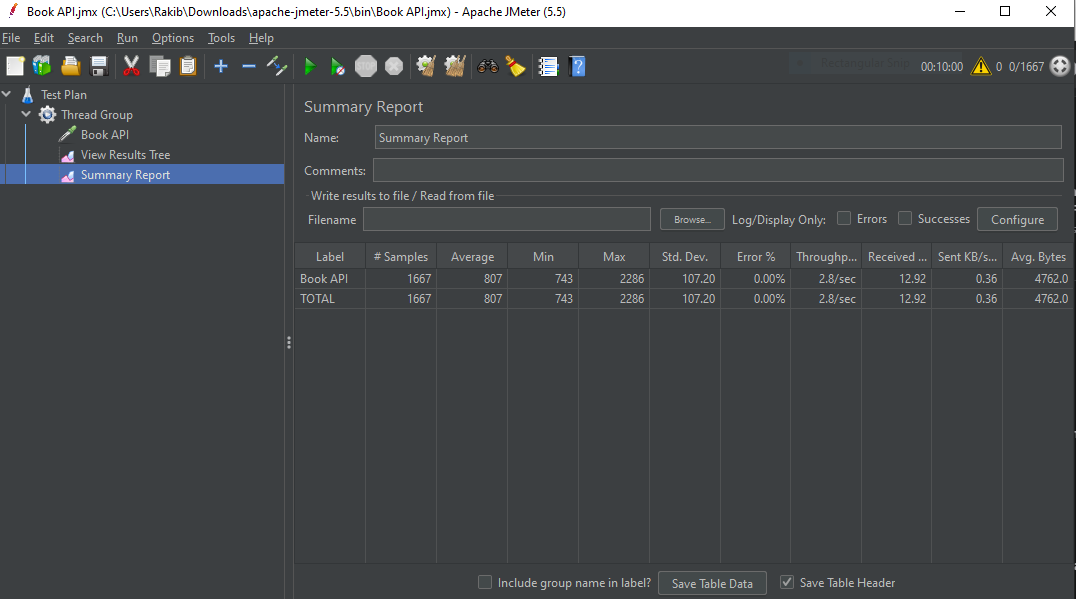
Task: Toggle Include group name in label
Action: (484, 583)
